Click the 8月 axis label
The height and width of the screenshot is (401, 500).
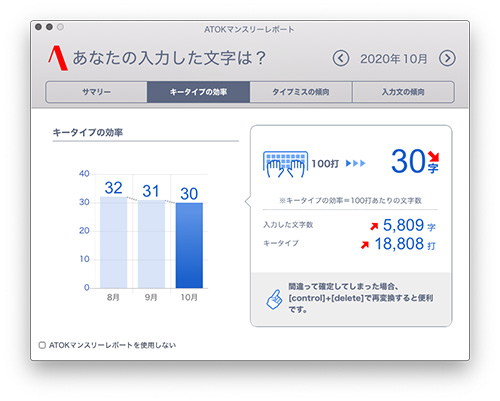click(x=113, y=297)
